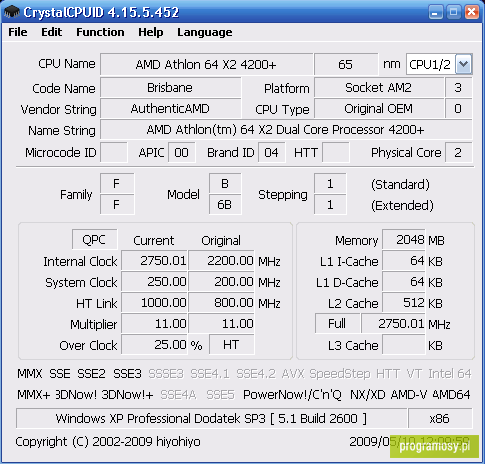The width and height of the screenshot is (485, 464).
Task: Minimize the CrystalCPUID window
Action: tap(435, 12)
